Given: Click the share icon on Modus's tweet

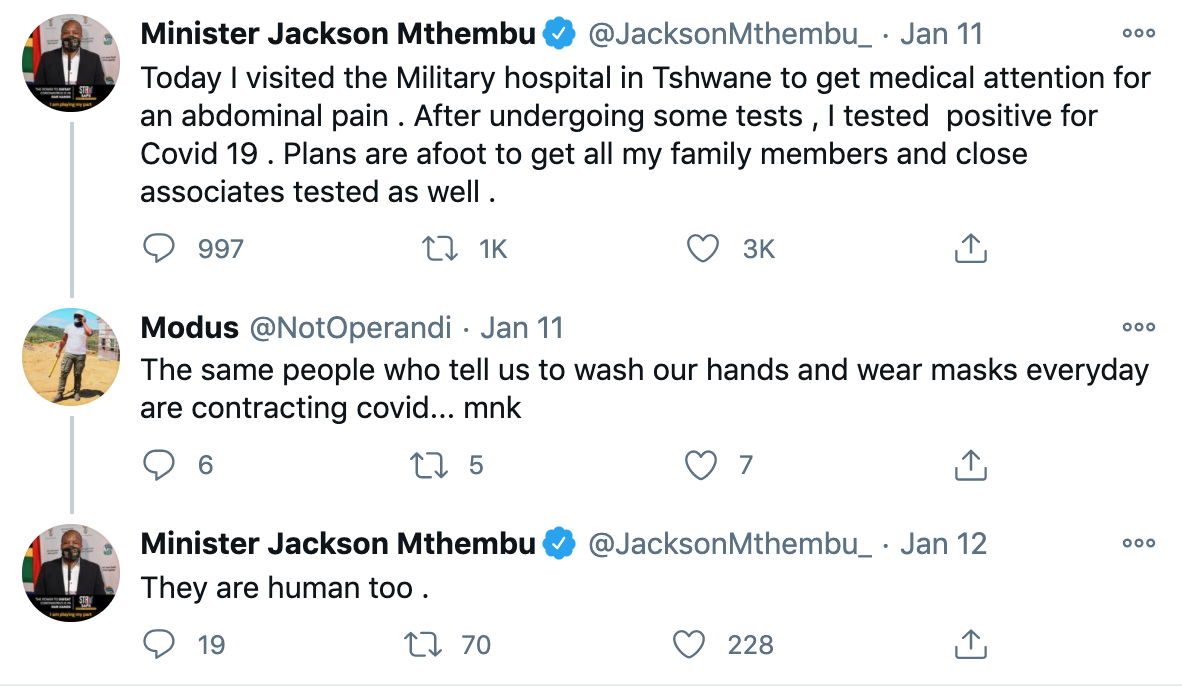Looking at the screenshot, I should pyautogui.click(x=970, y=464).
